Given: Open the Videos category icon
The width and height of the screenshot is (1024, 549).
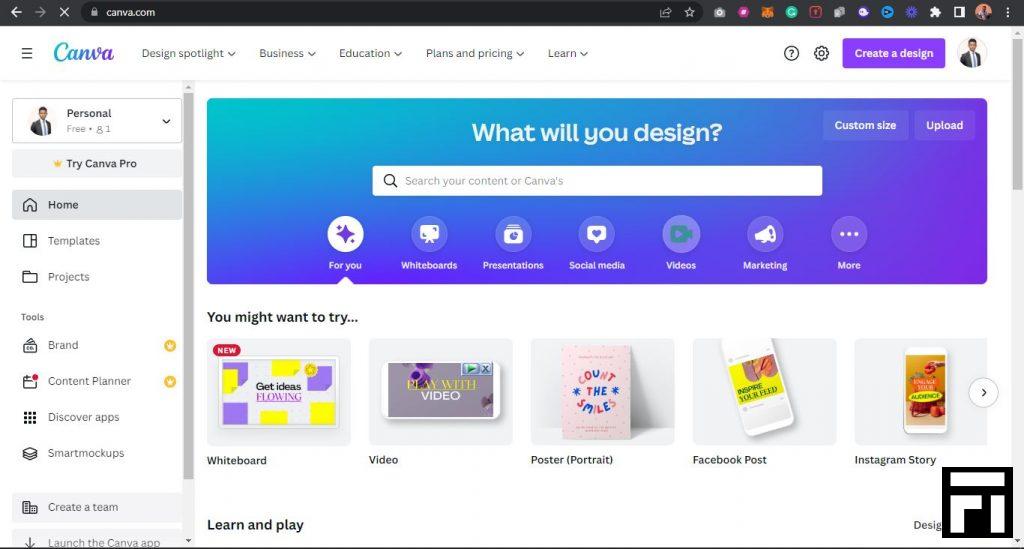Looking at the screenshot, I should 681,234.
